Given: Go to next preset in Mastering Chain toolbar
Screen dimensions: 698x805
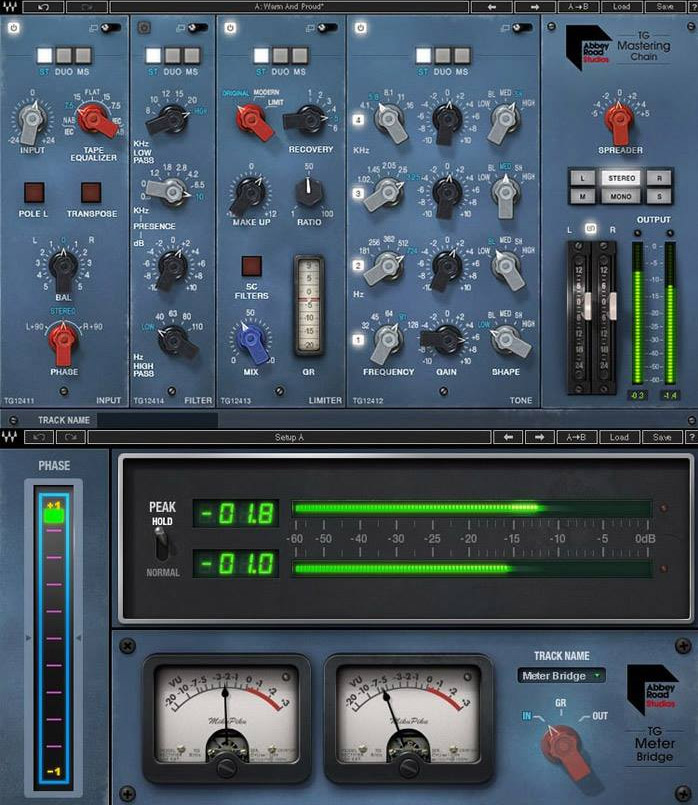Looking at the screenshot, I should point(535,7).
